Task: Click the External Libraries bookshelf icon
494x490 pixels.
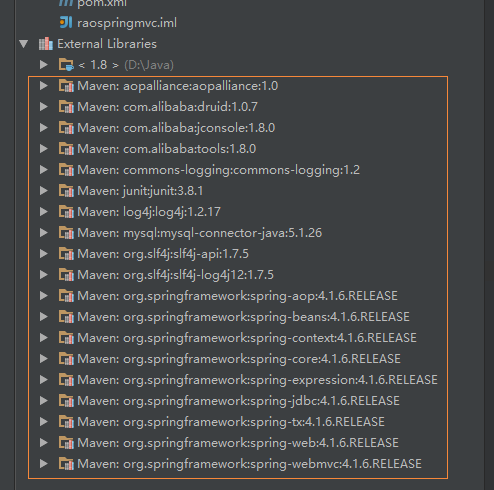Action: point(46,44)
